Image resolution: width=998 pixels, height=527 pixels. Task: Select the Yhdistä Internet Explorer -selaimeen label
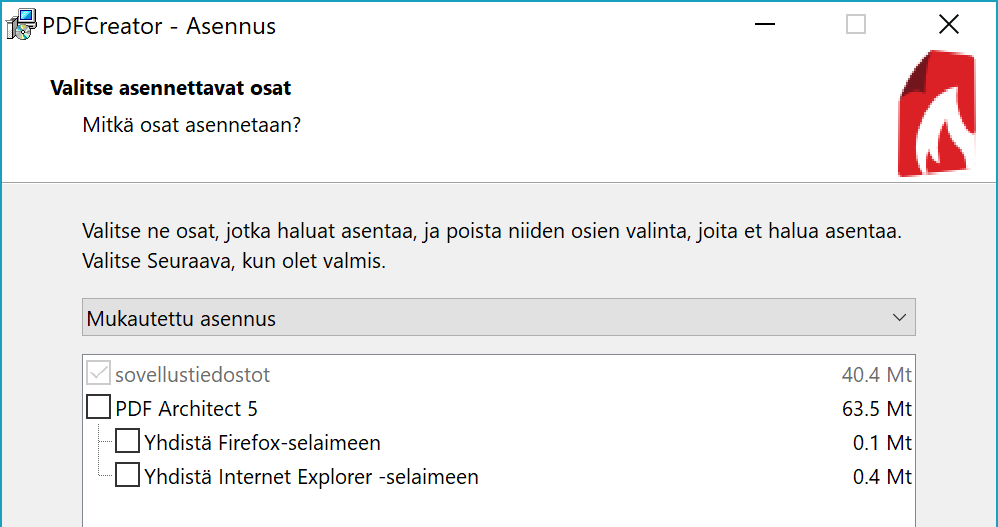311,476
